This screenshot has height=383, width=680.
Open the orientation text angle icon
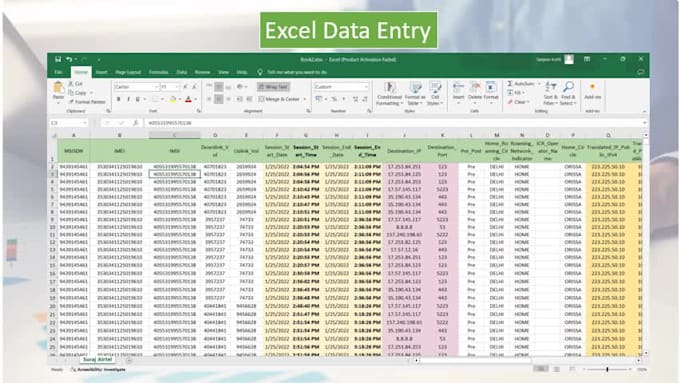coord(240,87)
